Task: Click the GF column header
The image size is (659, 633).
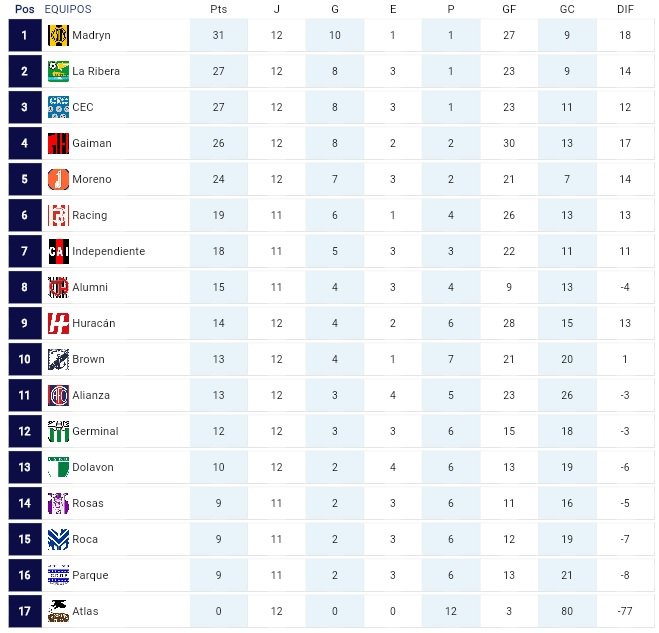Action: pyautogui.click(x=509, y=9)
